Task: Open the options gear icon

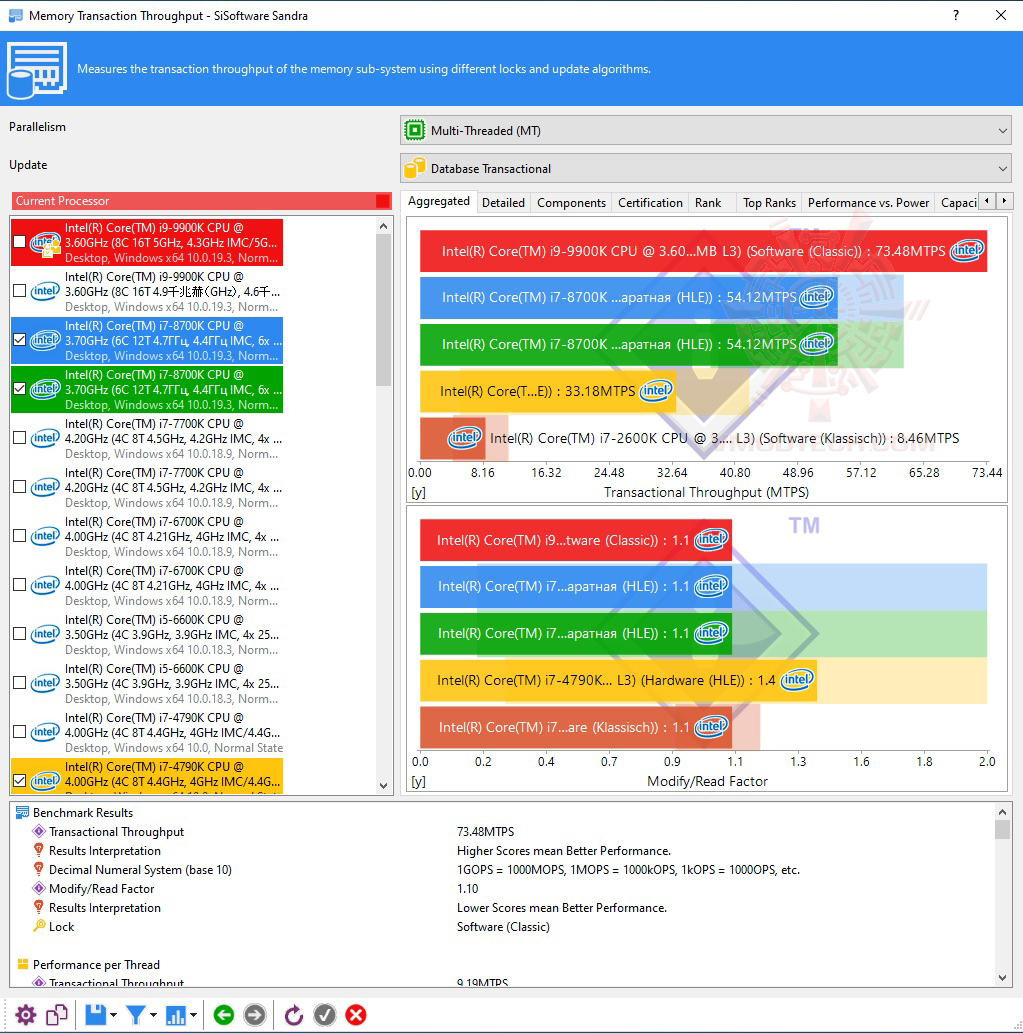Action: tap(26, 1015)
